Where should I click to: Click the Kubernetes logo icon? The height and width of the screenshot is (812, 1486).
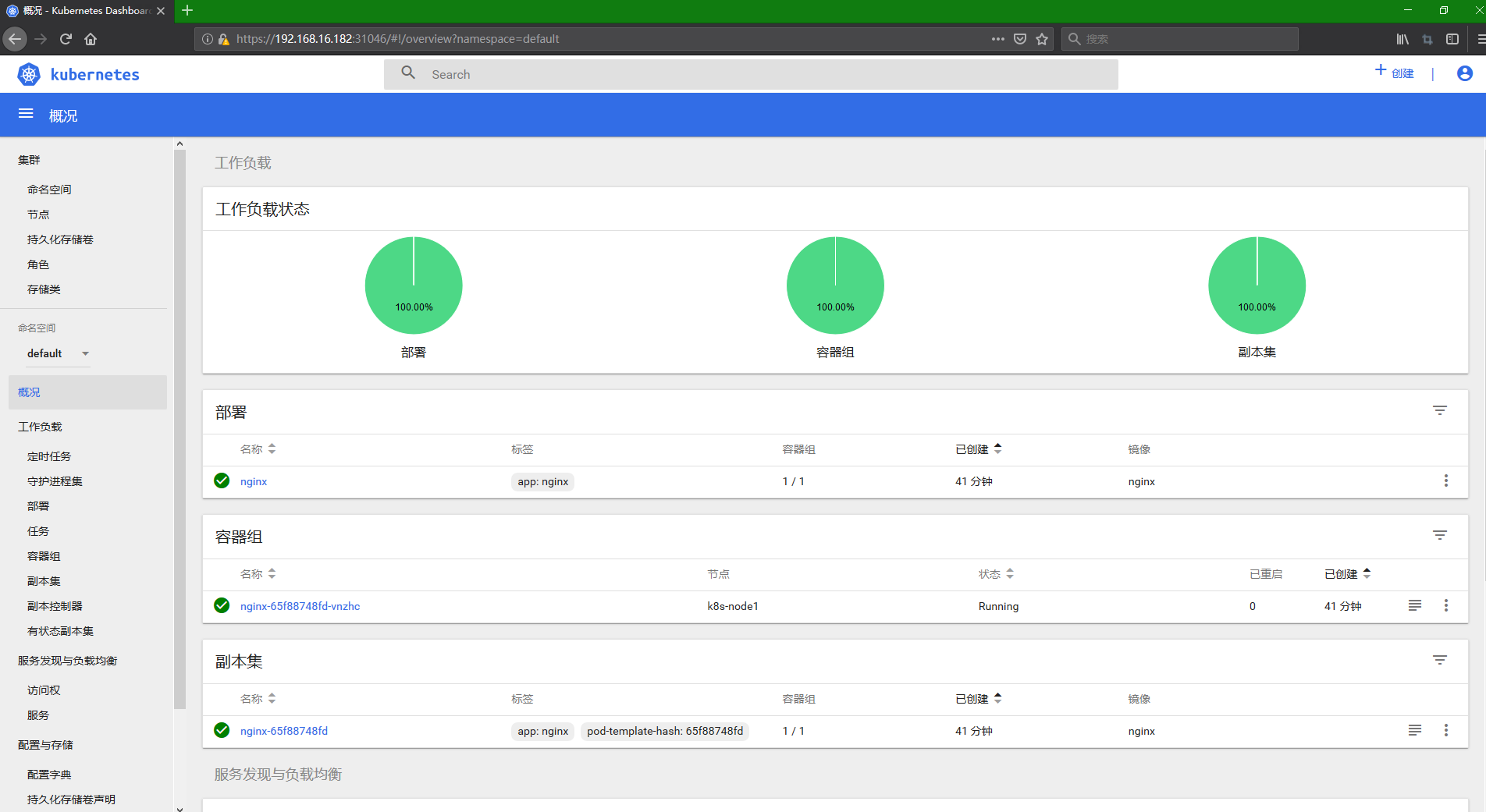click(x=29, y=74)
